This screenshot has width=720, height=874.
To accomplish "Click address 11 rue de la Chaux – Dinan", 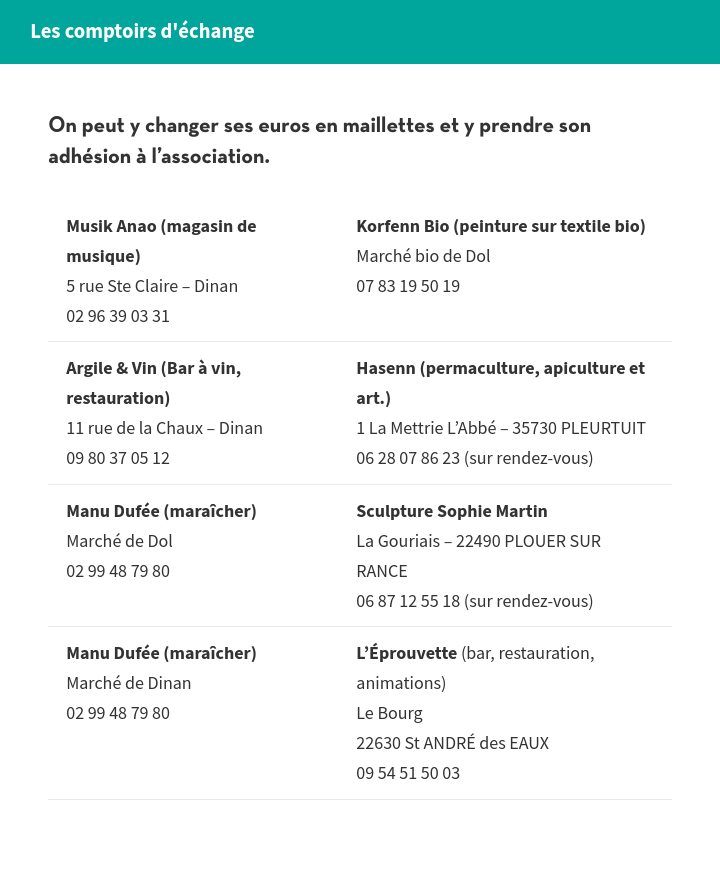I will click(164, 428).
